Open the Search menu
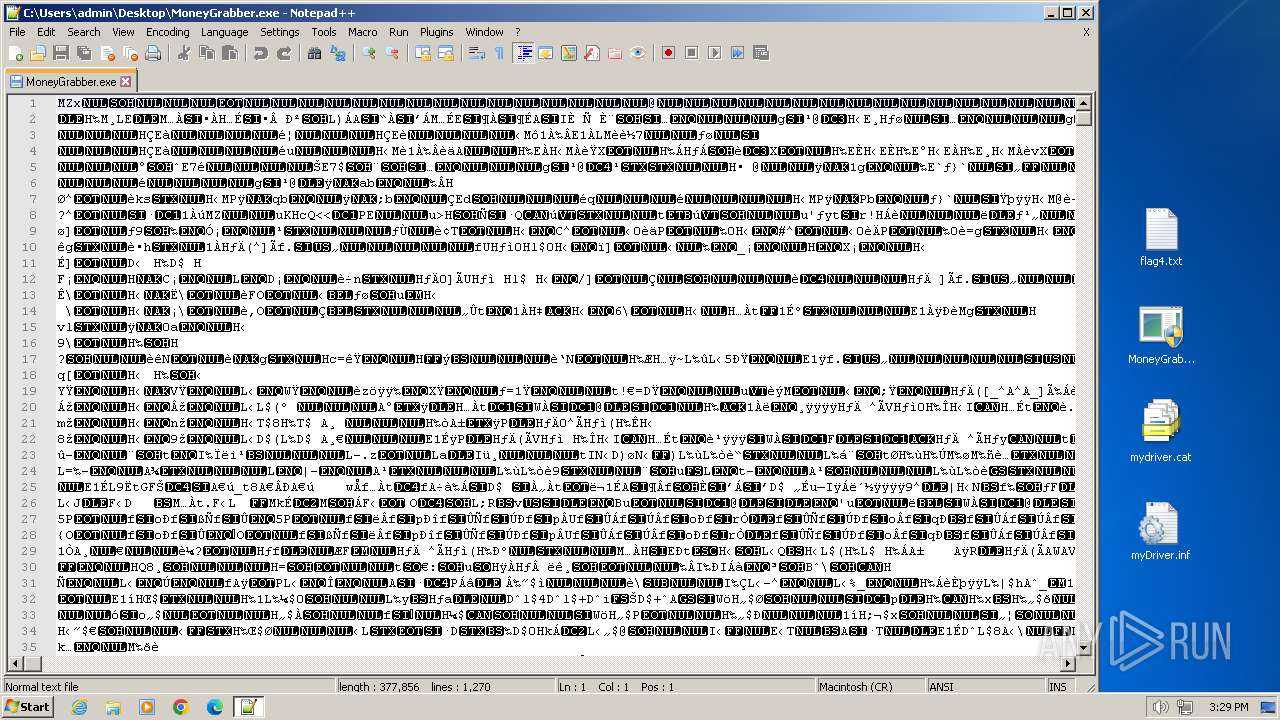Screen dimensions: 1280x720 tap(84, 32)
